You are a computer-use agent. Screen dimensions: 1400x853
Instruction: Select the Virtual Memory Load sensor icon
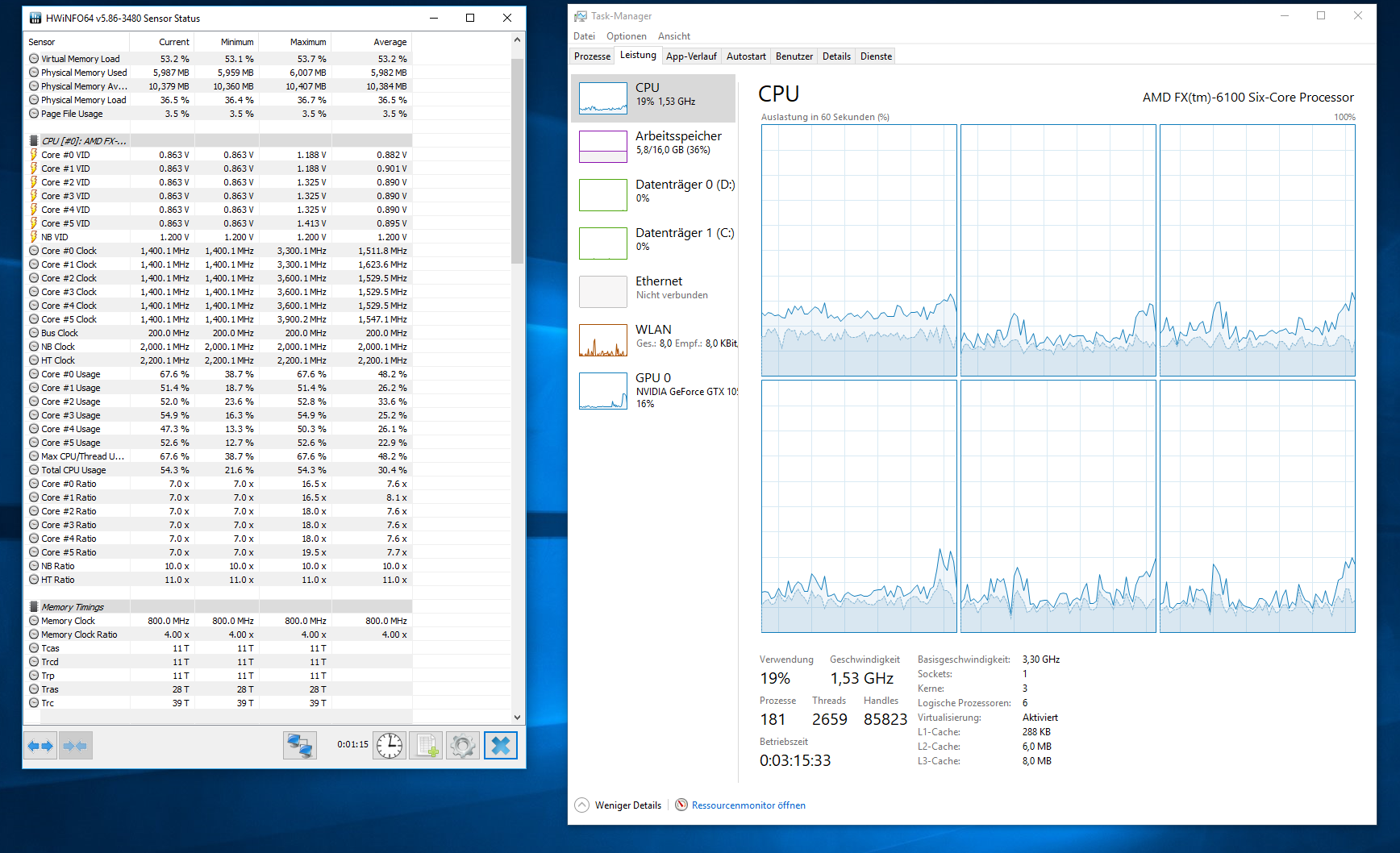pos(34,59)
